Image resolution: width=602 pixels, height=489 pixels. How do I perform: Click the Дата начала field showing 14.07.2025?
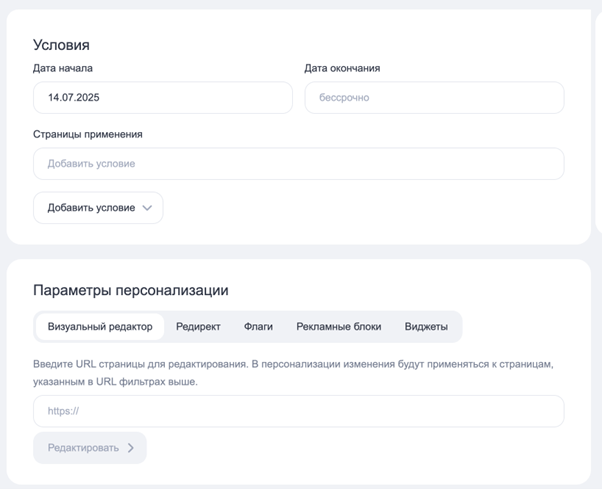click(162, 98)
